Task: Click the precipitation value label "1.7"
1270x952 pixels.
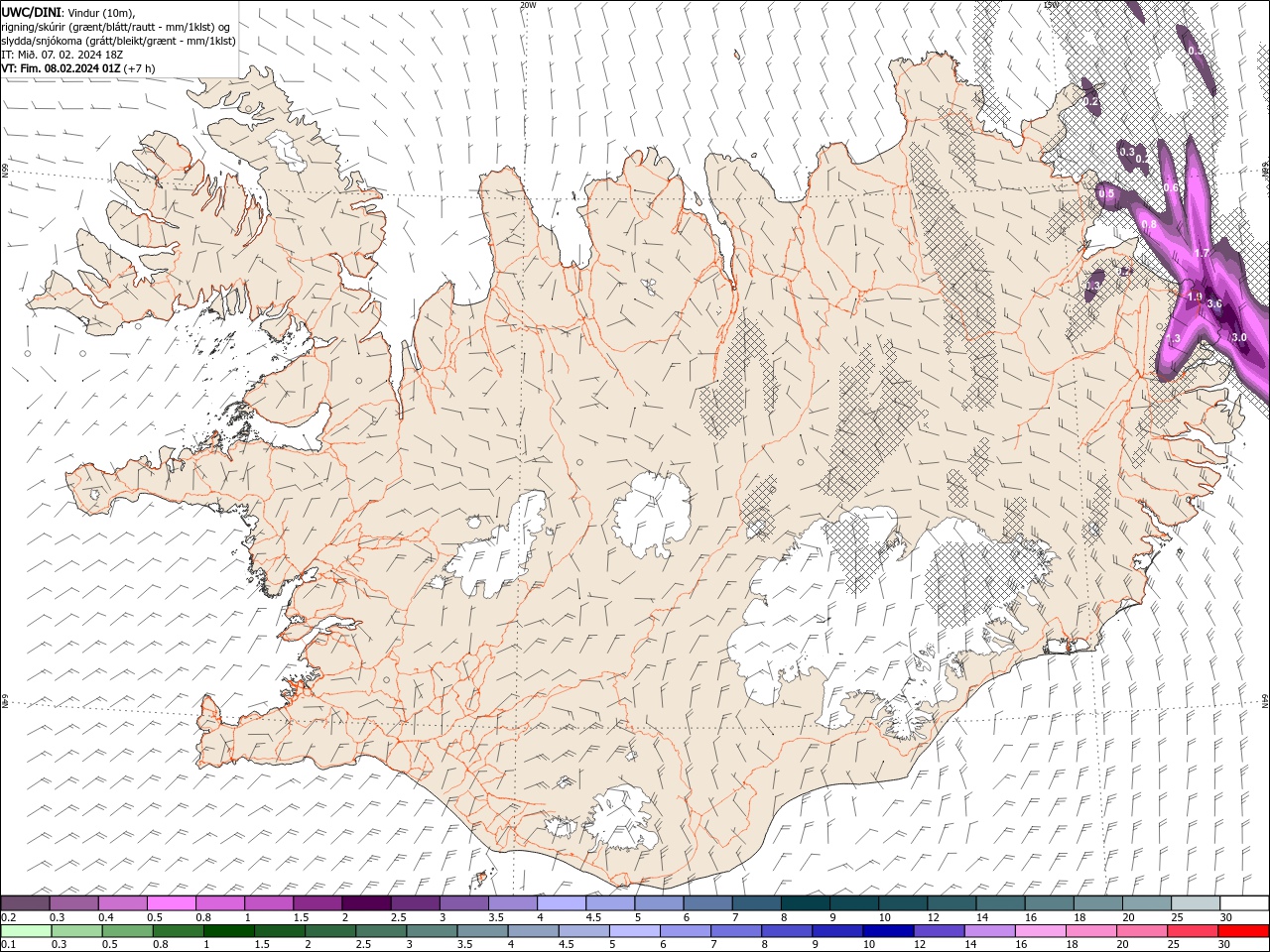Action: coord(1202,254)
